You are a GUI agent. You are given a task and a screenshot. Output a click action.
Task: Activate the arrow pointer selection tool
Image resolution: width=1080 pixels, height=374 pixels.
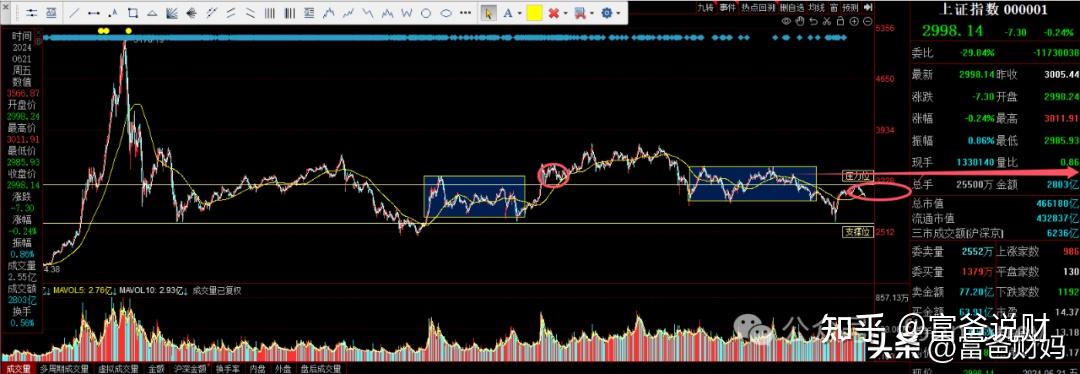(x=488, y=13)
